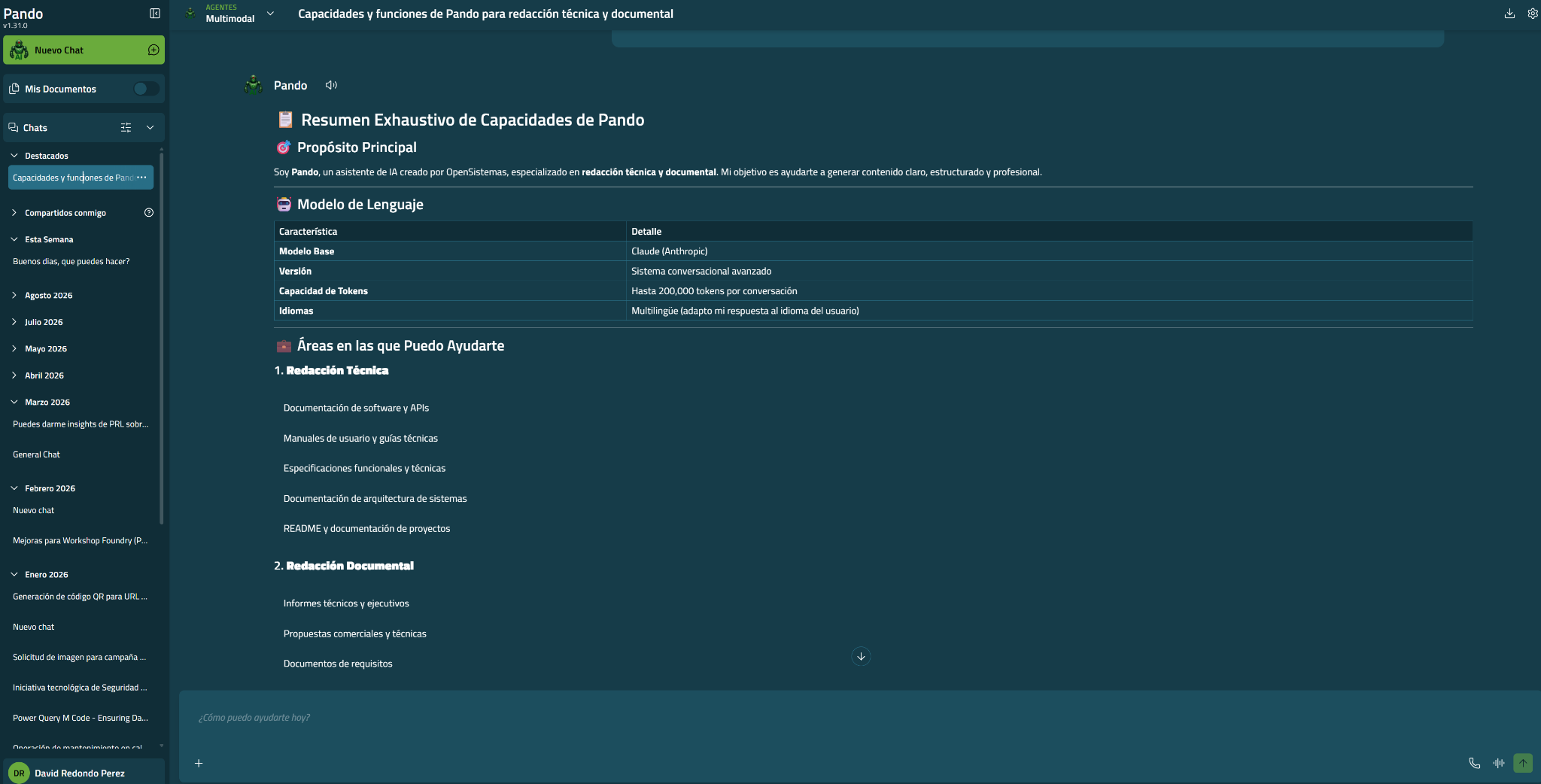Screen dimensions: 1541x784
Task: Click the help icon beside Compartidos conmigo
Action: [149, 213]
